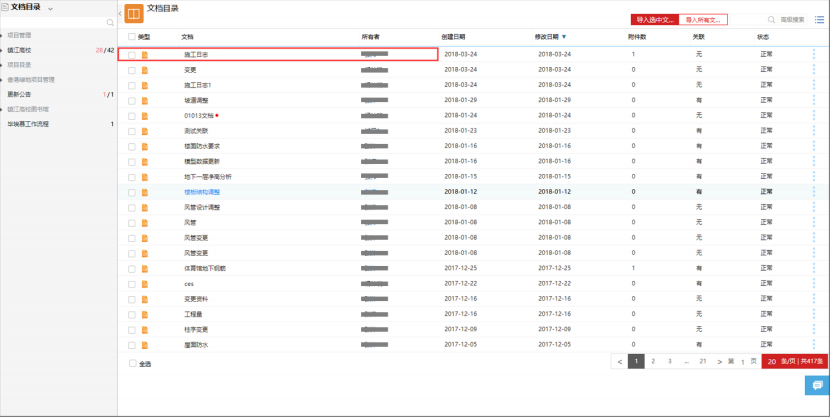This screenshot has height=419, width=831.
Task: Go to page 21 in pagination
Action: pos(703,361)
